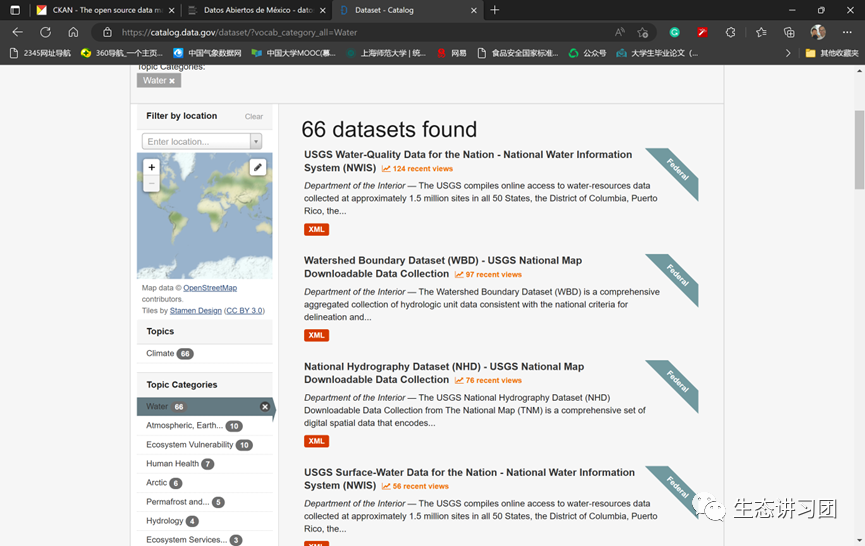Click XML badge under Watershed Boundary Dataset

(x=317, y=335)
